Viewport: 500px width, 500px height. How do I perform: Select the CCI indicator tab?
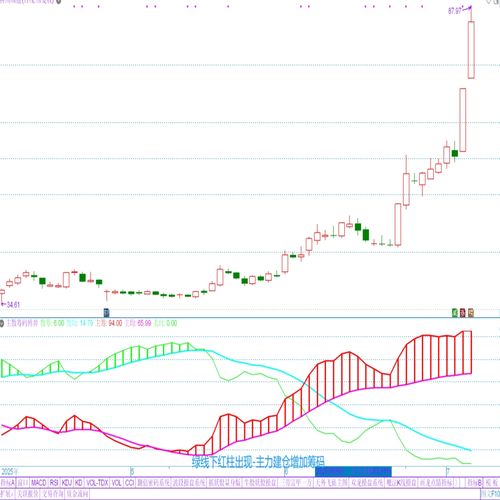(x=129, y=482)
